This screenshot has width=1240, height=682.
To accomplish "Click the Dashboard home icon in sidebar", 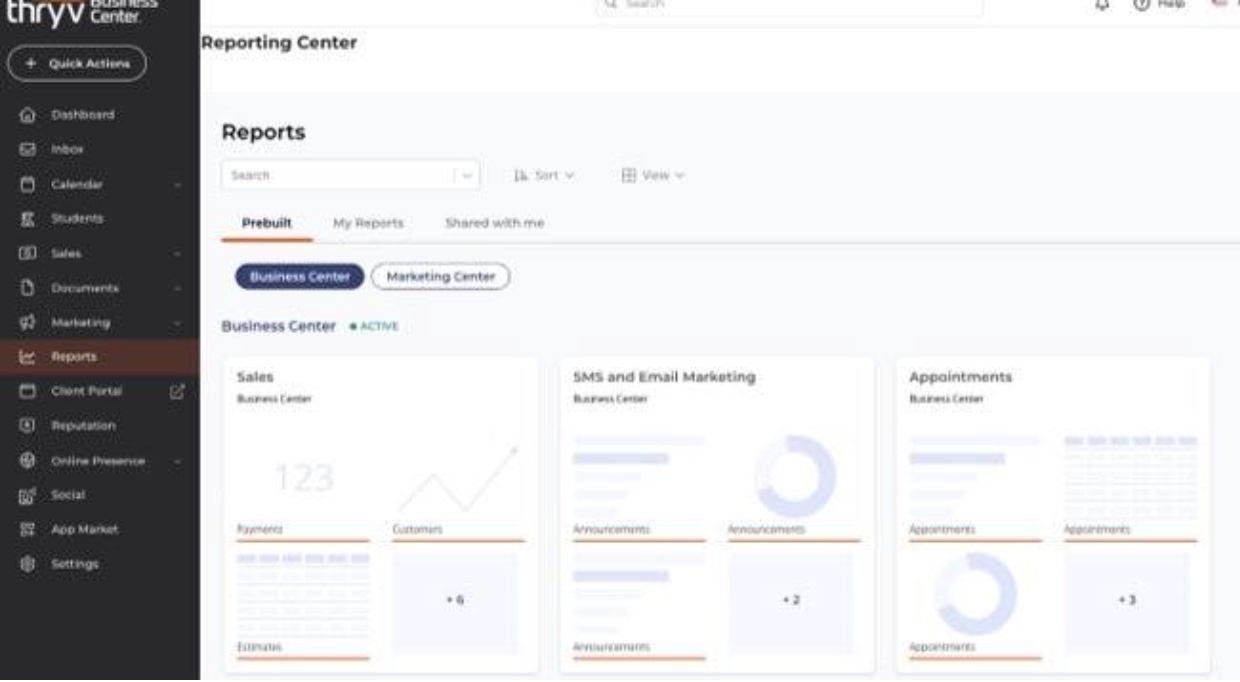I will (x=29, y=115).
